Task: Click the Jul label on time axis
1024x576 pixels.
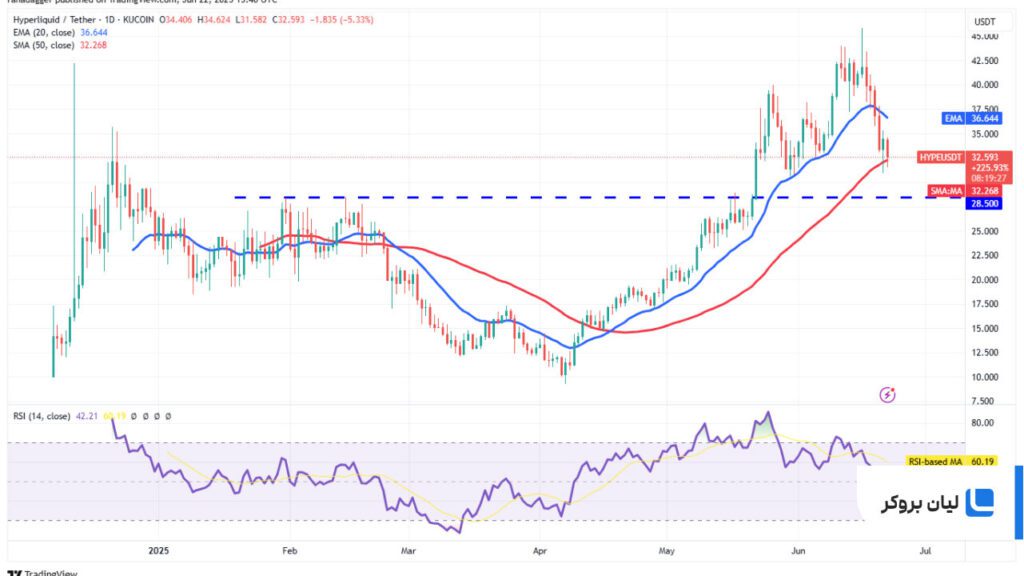Action: [925, 551]
